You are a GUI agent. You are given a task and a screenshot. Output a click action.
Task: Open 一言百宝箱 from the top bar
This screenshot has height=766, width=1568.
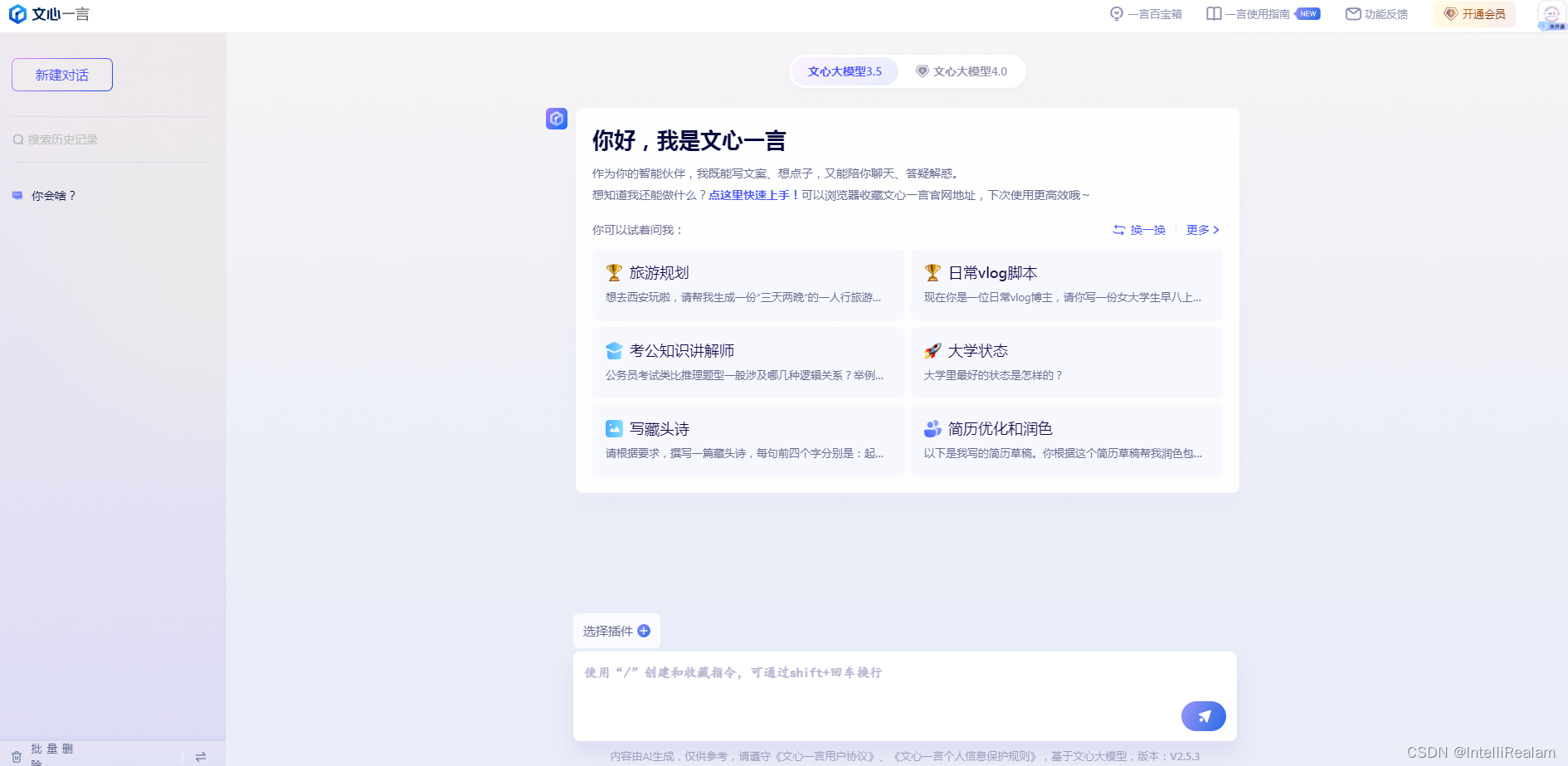tap(1146, 14)
